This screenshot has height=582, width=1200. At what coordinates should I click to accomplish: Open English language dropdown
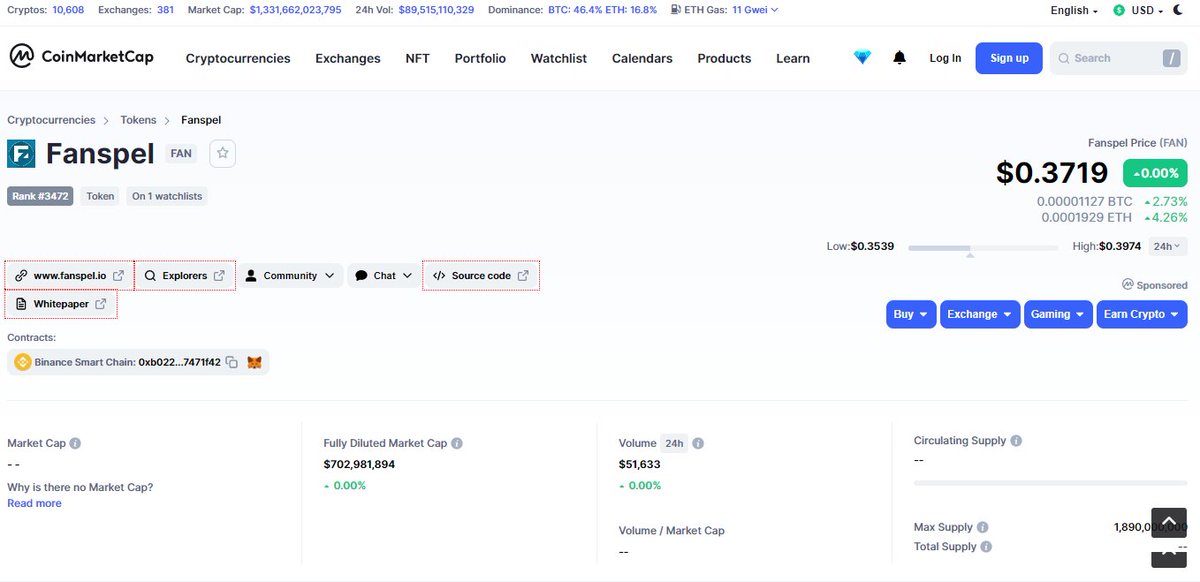click(x=1074, y=10)
